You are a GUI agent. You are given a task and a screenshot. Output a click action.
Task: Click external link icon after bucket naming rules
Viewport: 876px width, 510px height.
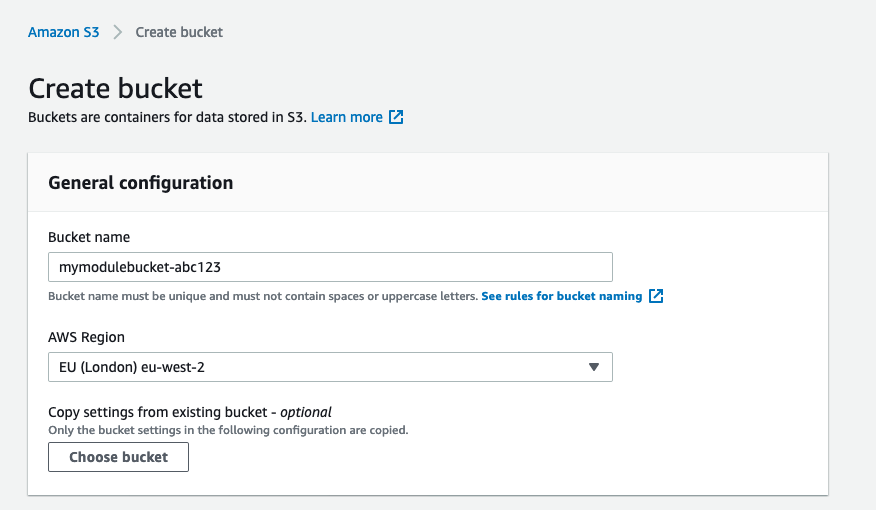click(656, 296)
